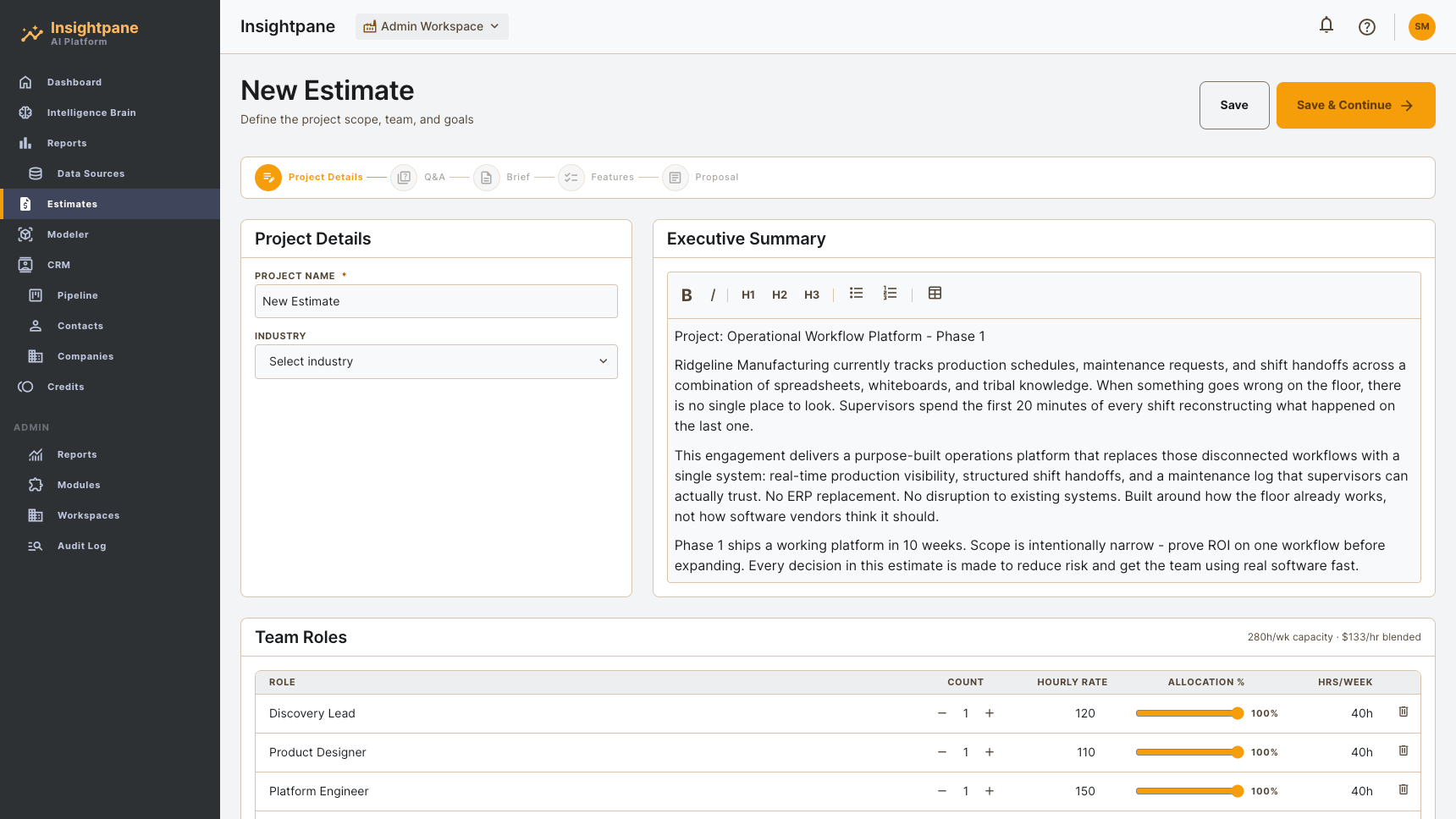Open admin Reports in sidebar
Screen dimensions: 1456x819
coord(110,454)
